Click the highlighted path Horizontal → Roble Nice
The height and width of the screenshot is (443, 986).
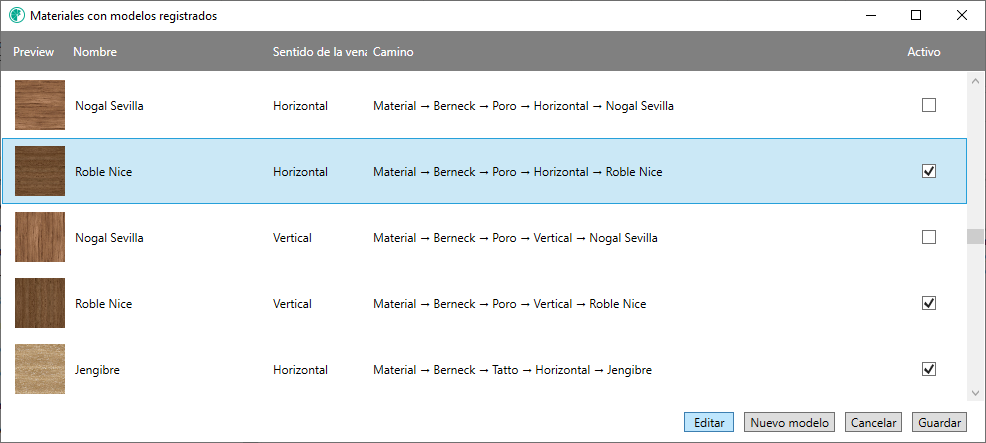(518, 172)
